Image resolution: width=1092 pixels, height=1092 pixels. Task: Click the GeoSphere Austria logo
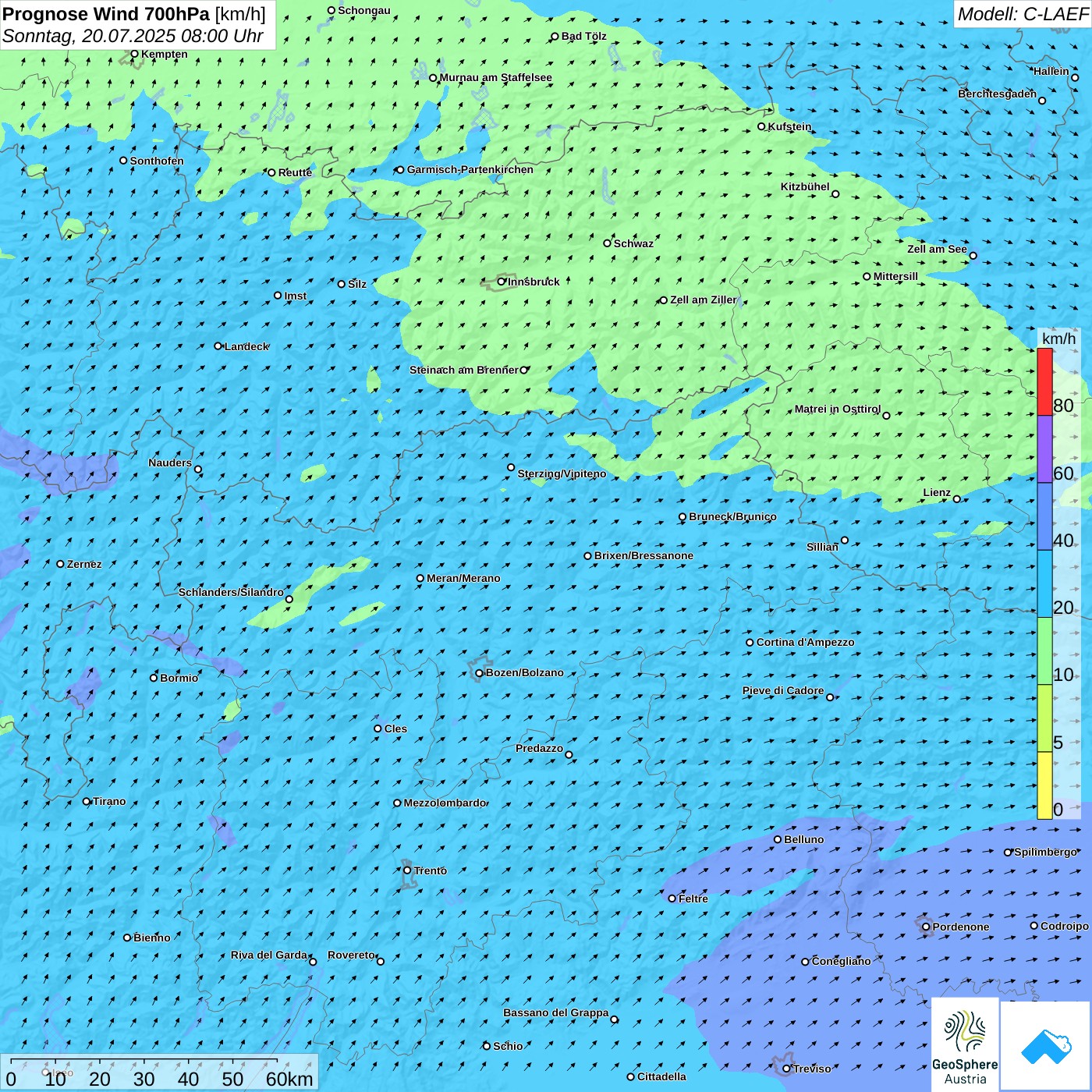click(x=965, y=1045)
